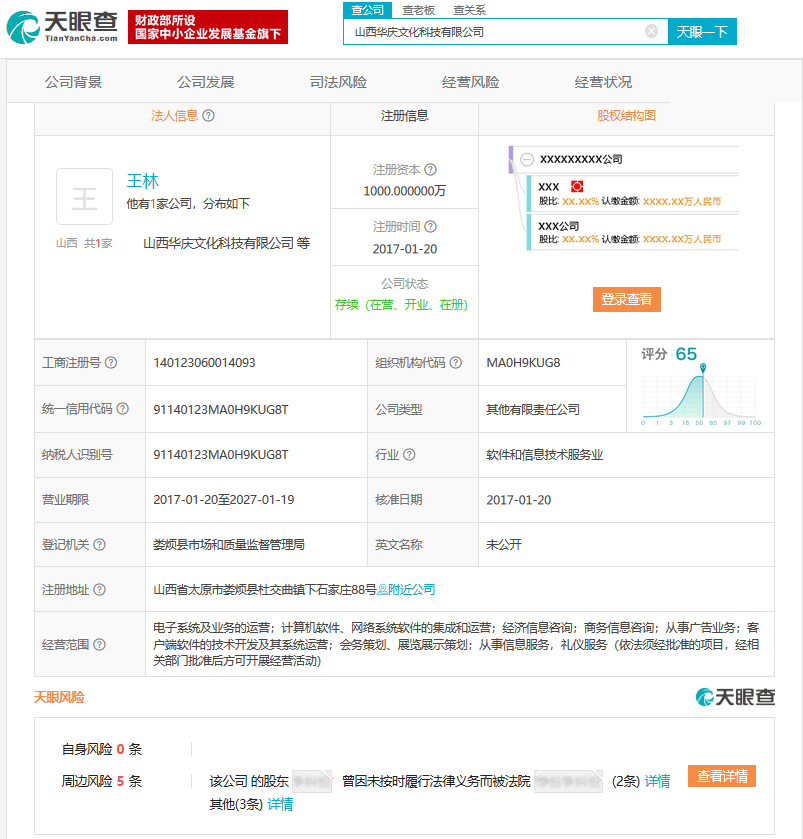Click the 天眼一下 search button
The image size is (803, 839).
[702, 32]
